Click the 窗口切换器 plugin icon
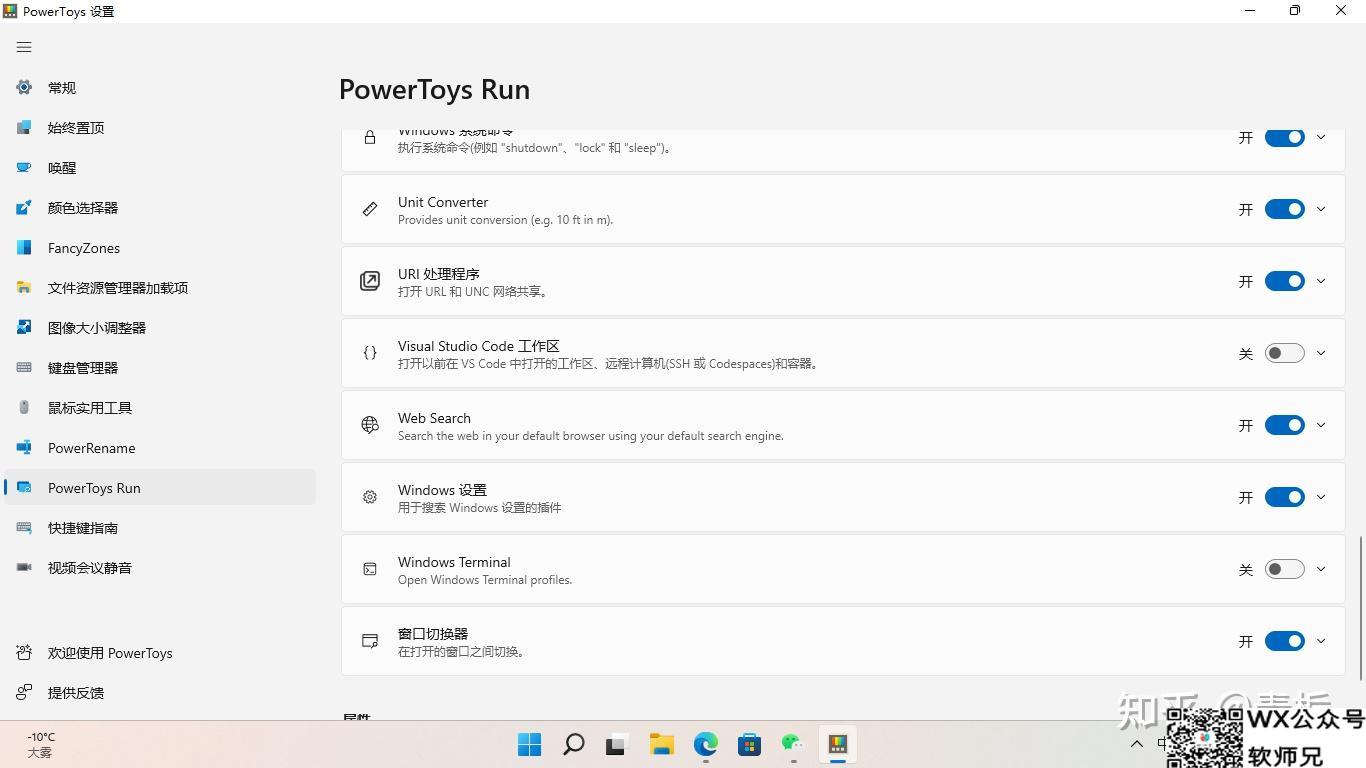The width and height of the screenshot is (1366, 768). pos(370,641)
